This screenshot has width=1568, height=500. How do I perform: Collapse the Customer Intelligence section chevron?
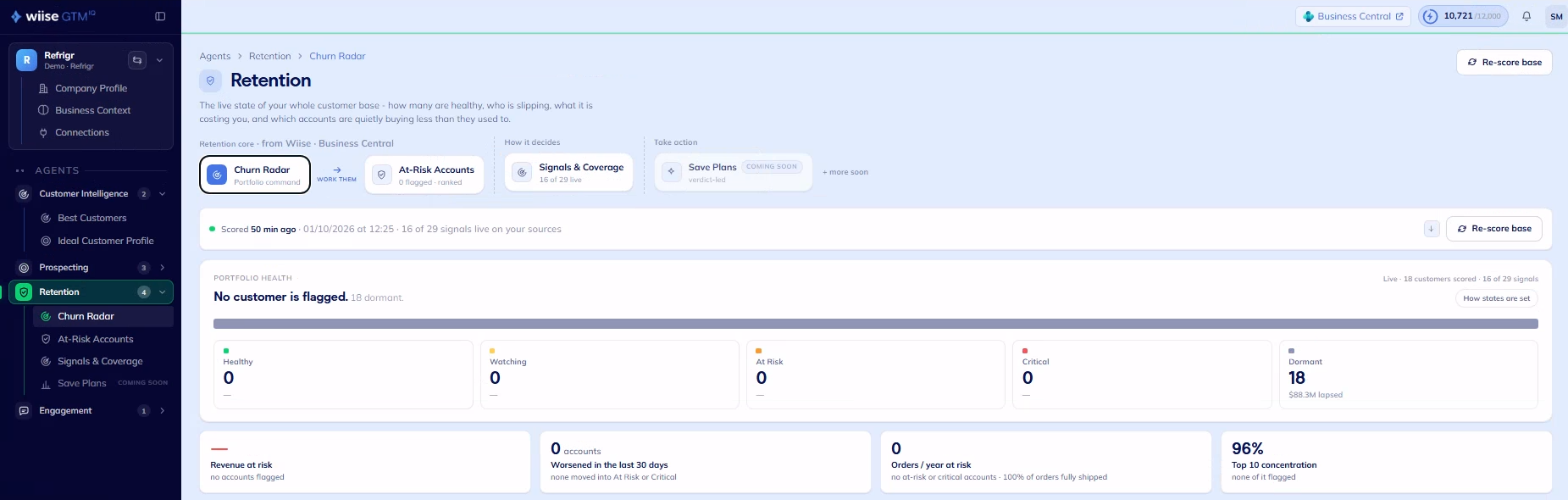click(x=162, y=194)
